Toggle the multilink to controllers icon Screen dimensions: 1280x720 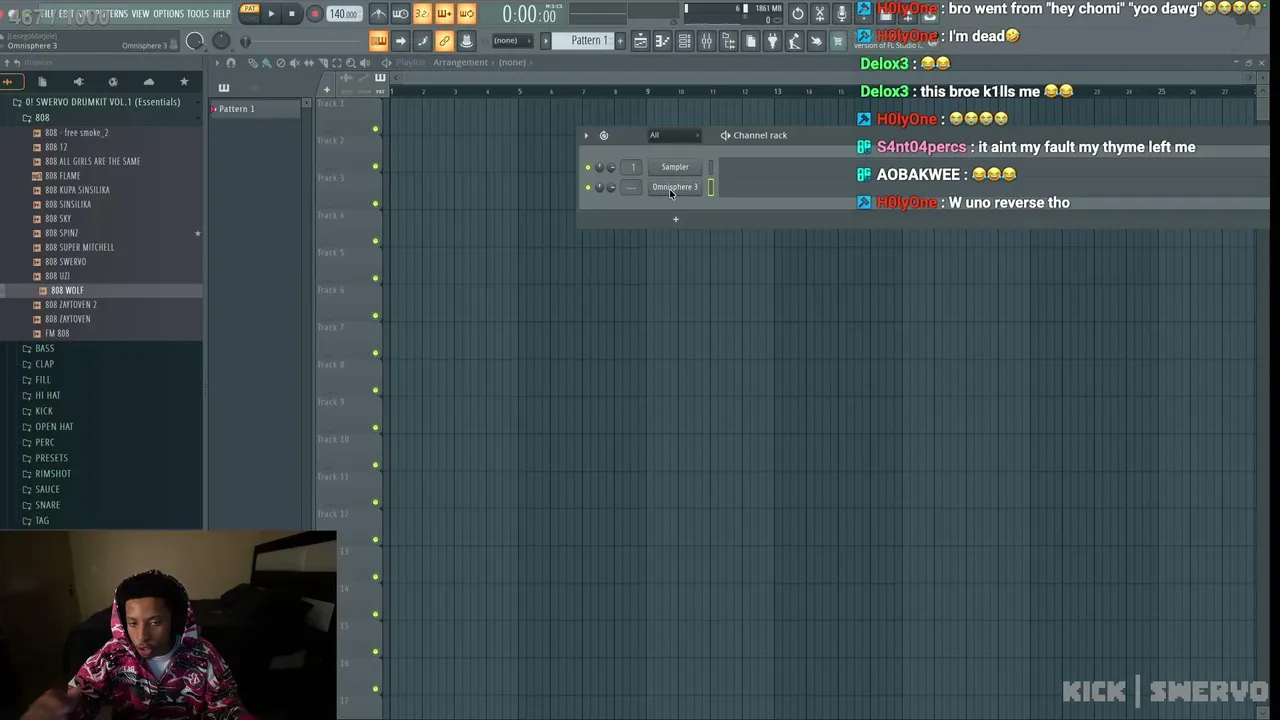pyautogui.click(x=444, y=41)
